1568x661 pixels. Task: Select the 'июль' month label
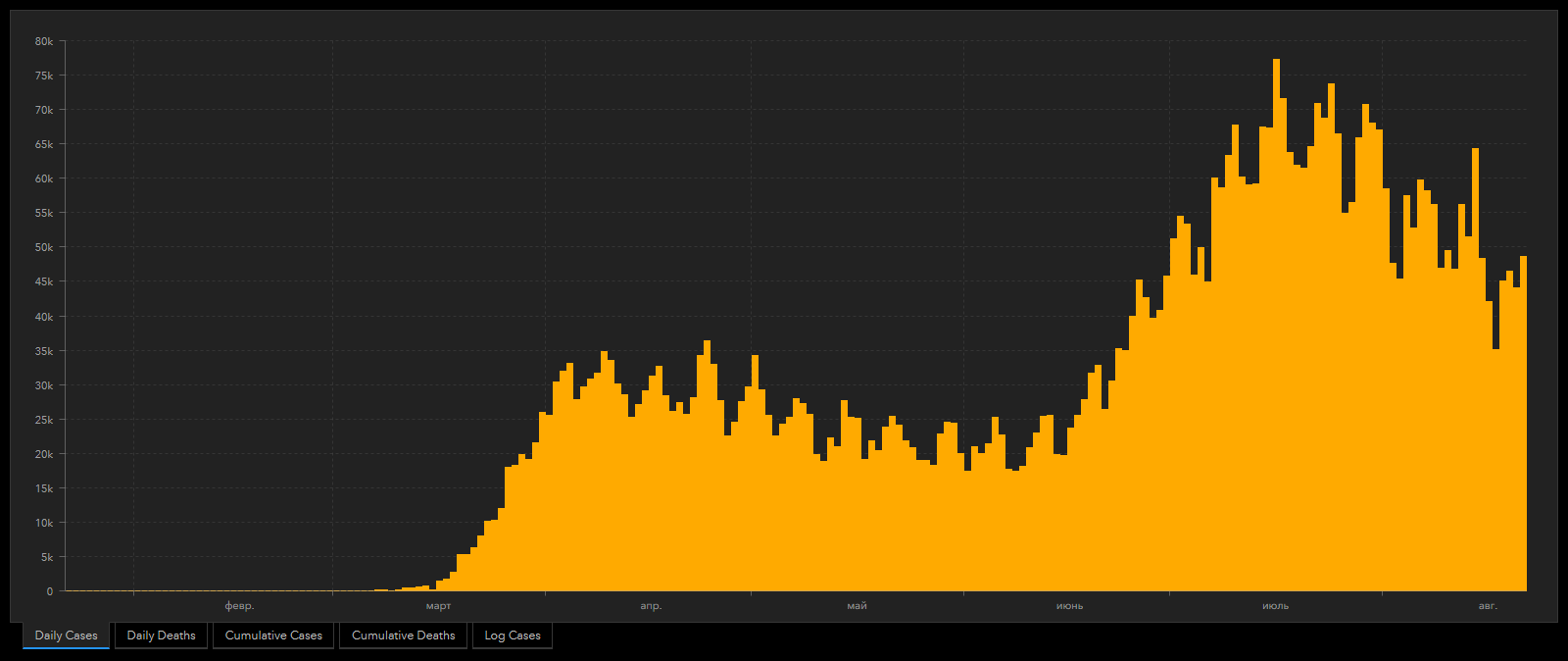1275,606
